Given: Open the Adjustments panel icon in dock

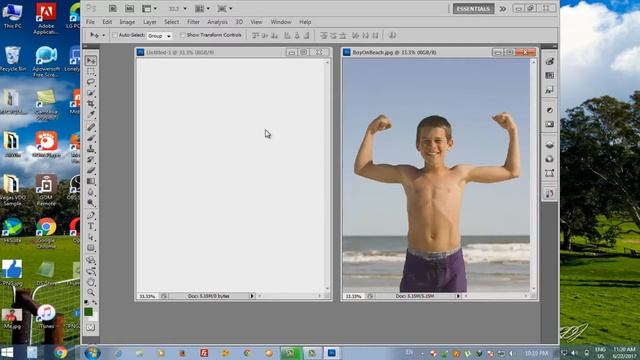Looking at the screenshot, I should pyautogui.click(x=549, y=110).
